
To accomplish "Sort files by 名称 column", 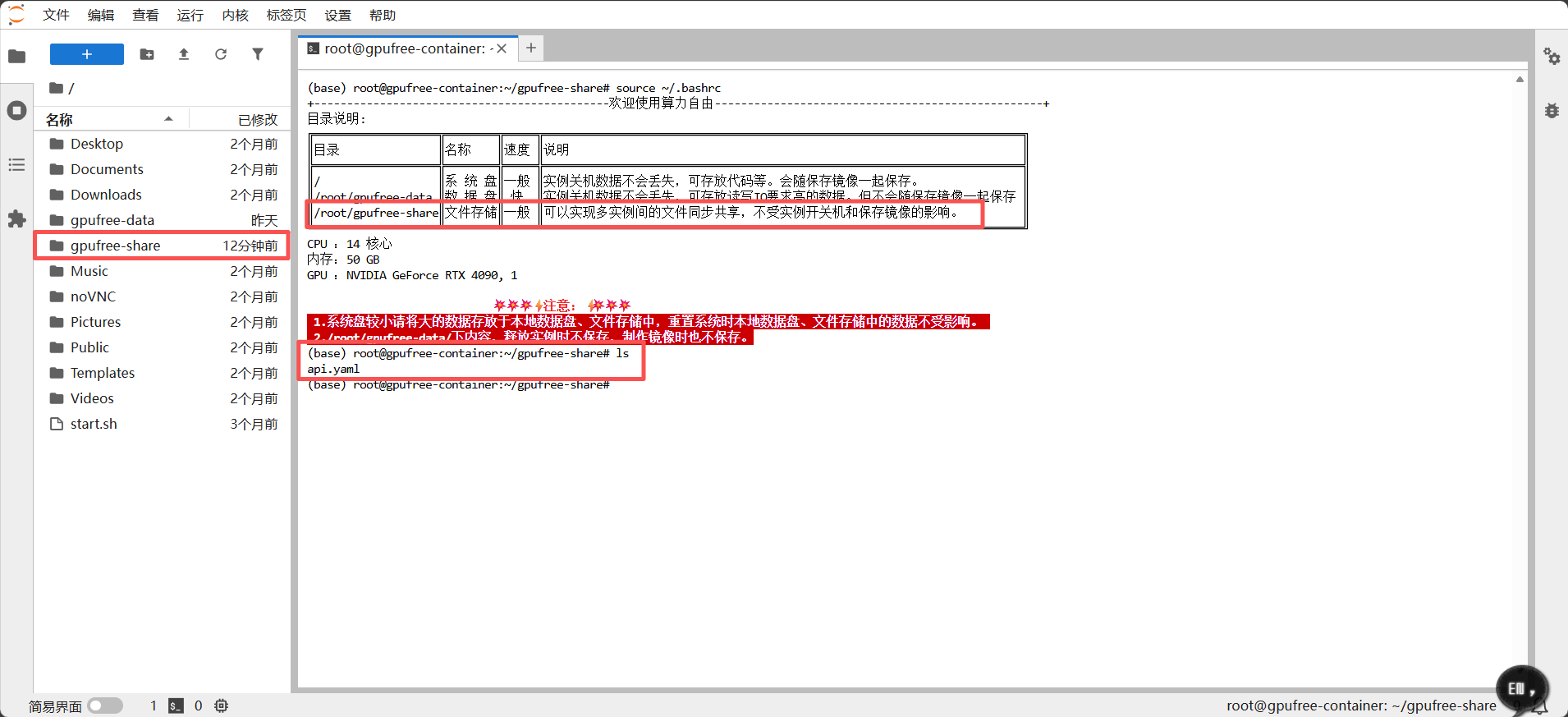I will (x=111, y=119).
